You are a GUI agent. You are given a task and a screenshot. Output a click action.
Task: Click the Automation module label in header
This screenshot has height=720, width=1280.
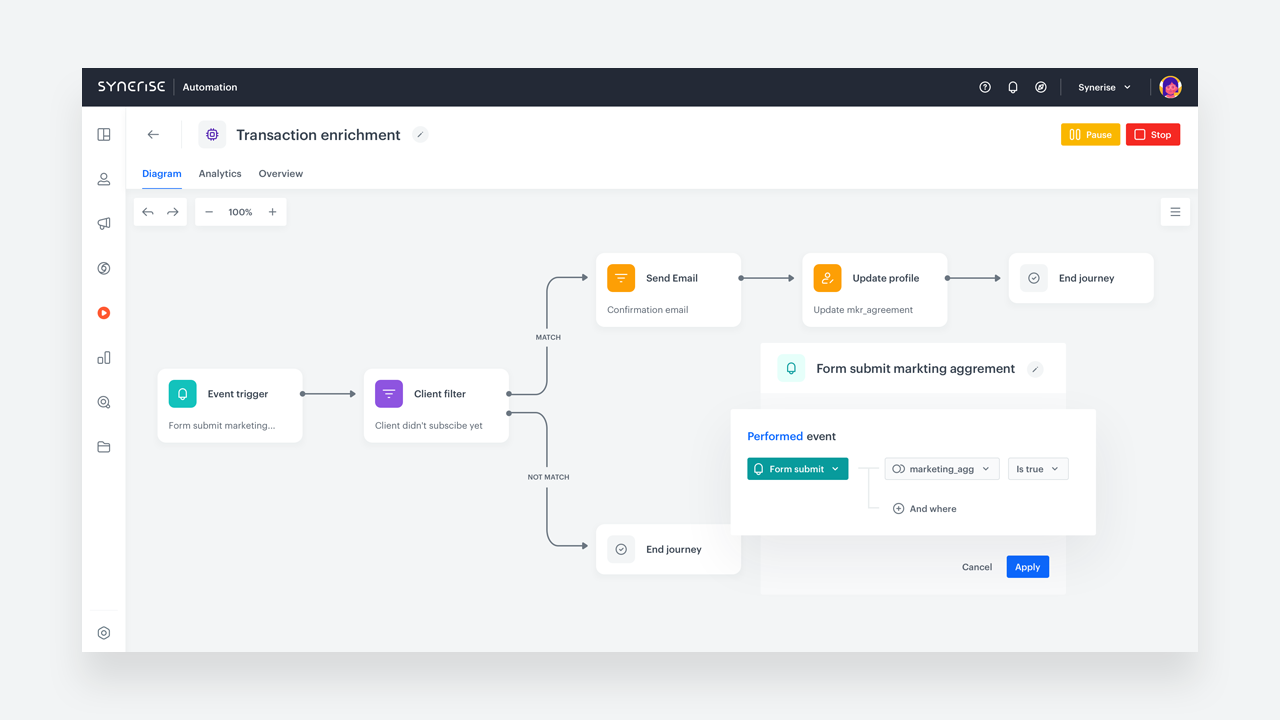210,87
